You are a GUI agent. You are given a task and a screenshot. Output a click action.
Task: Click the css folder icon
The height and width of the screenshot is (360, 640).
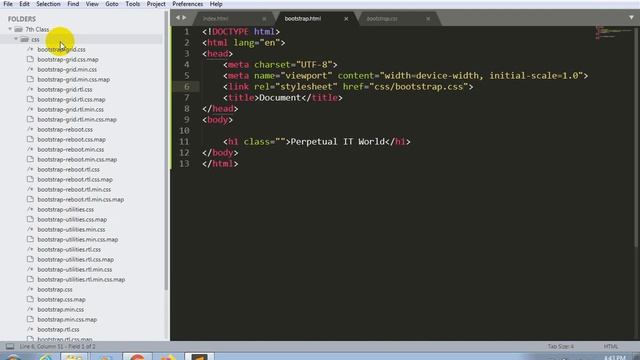point(24,39)
